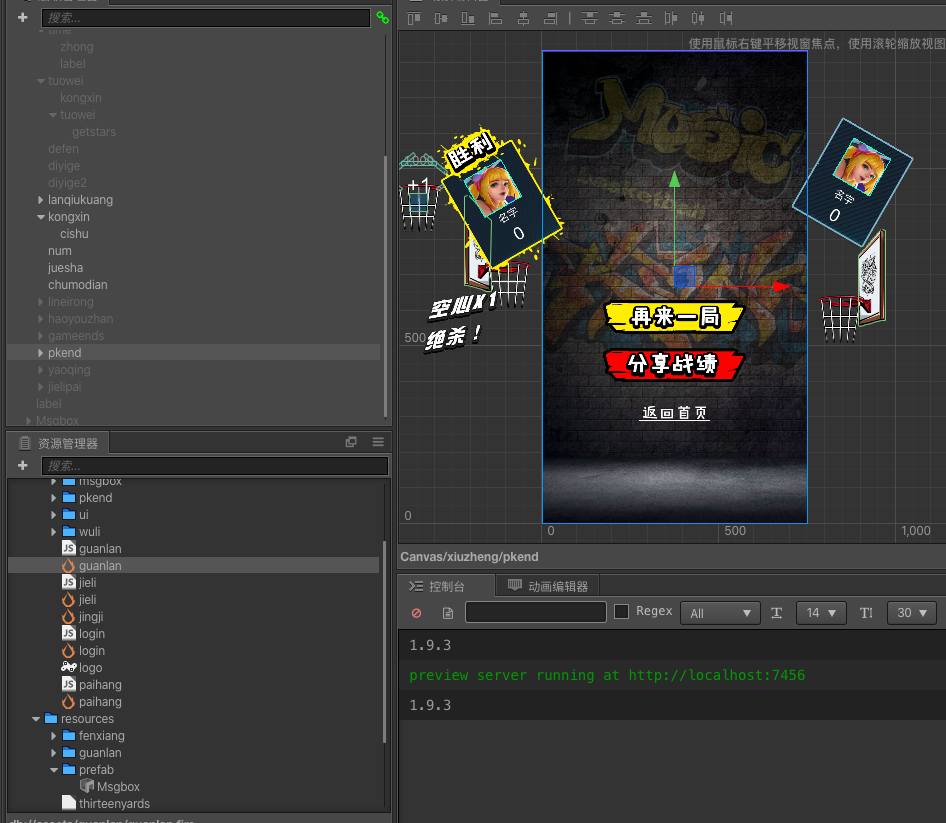Open the console log file icon
This screenshot has width=946, height=823.
448,613
